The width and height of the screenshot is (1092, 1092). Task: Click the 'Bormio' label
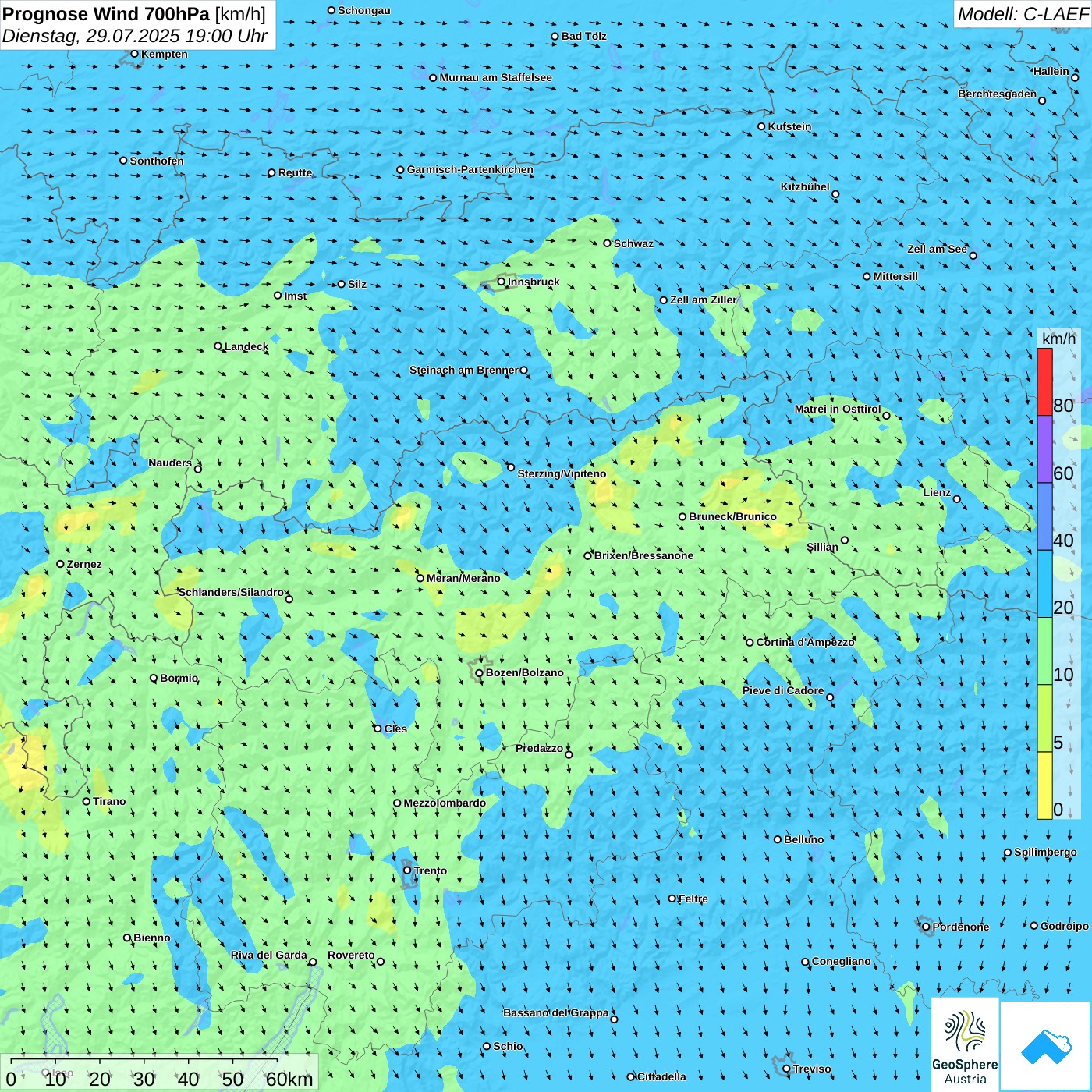tap(179, 678)
